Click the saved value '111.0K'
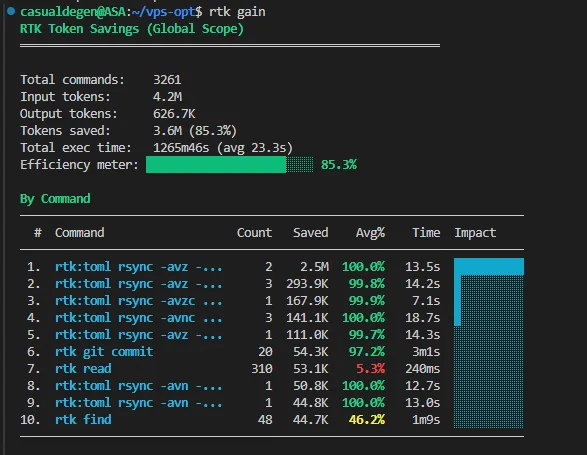This screenshot has height=455, width=587. pyautogui.click(x=307, y=334)
